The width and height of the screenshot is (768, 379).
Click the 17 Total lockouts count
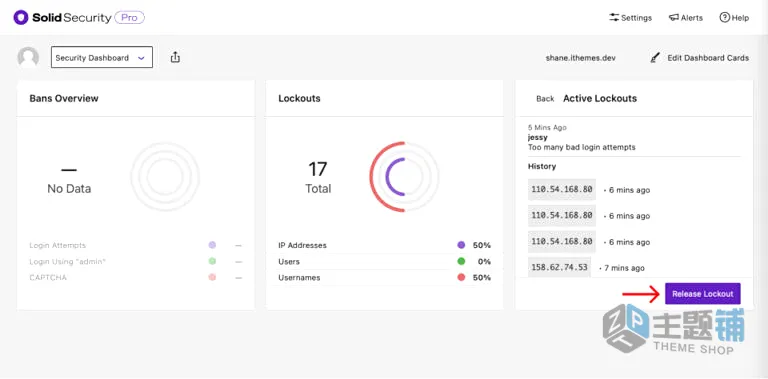(318, 177)
